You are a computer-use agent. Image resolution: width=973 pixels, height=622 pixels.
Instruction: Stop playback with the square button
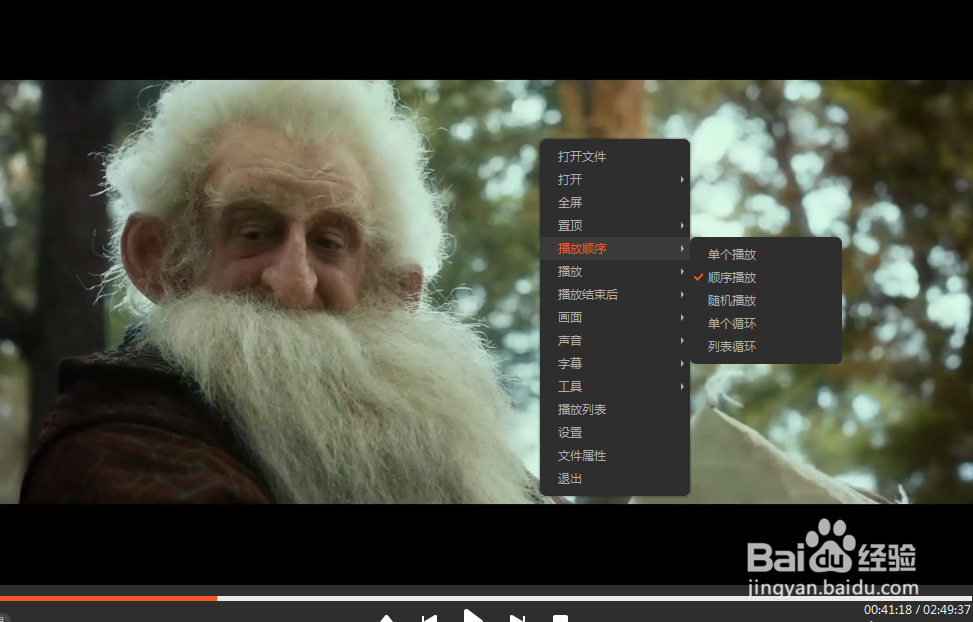560,618
